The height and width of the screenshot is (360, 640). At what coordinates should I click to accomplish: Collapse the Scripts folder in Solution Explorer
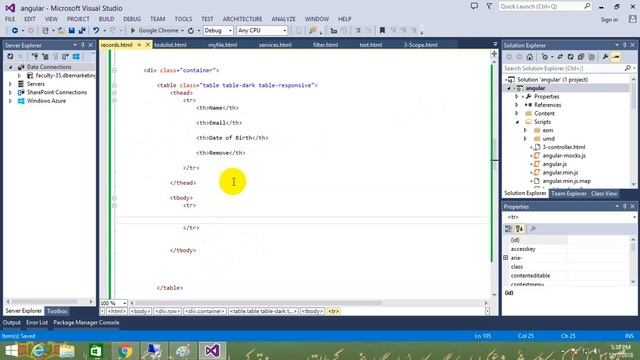[x=517, y=122]
